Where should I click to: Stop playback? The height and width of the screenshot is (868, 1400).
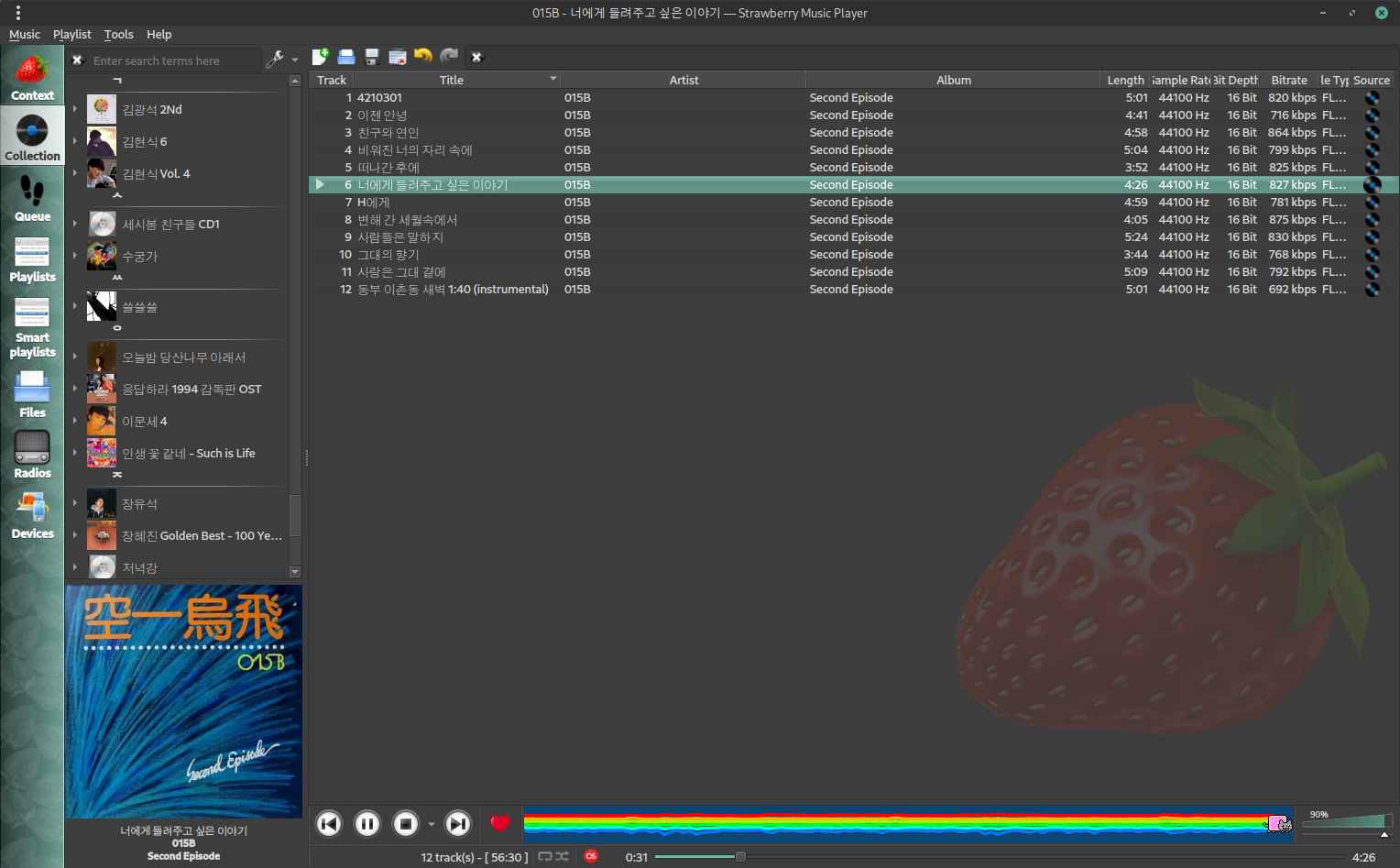[406, 824]
